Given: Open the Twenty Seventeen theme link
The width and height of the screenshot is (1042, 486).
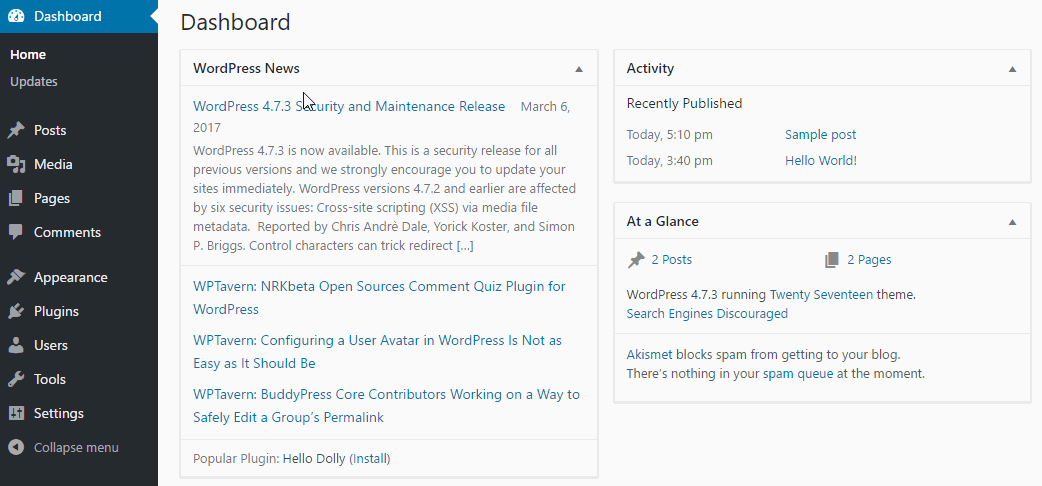Looking at the screenshot, I should coord(820,295).
